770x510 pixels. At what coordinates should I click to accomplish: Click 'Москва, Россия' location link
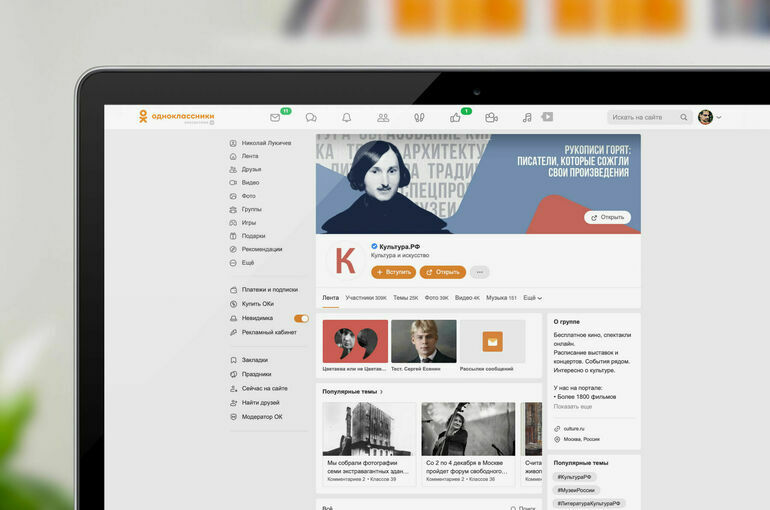point(581,439)
